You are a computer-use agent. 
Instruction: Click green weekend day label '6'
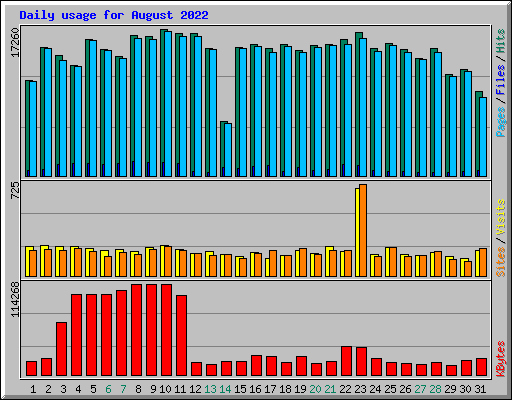(x=108, y=389)
